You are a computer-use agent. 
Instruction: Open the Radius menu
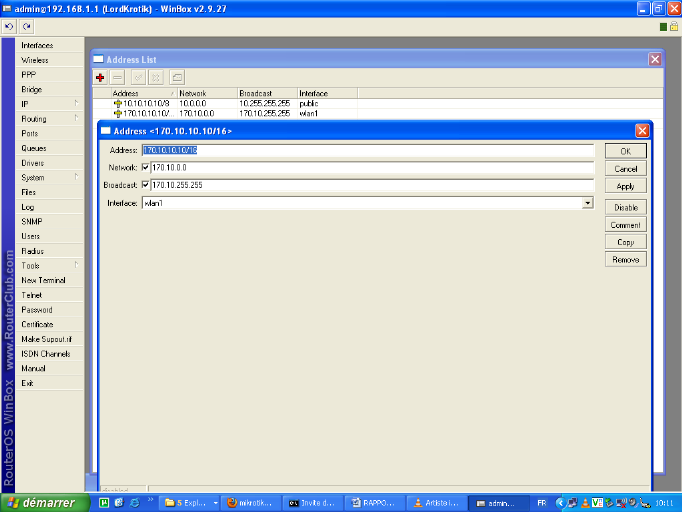pos(50,251)
